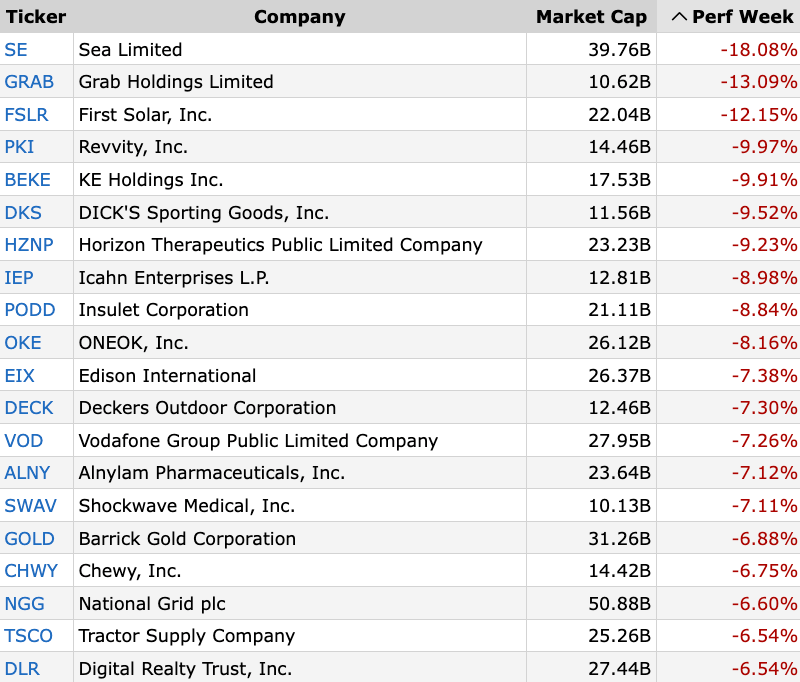Image resolution: width=800 pixels, height=682 pixels.
Task: Open the PKI ticker link
Action: pos(19,147)
